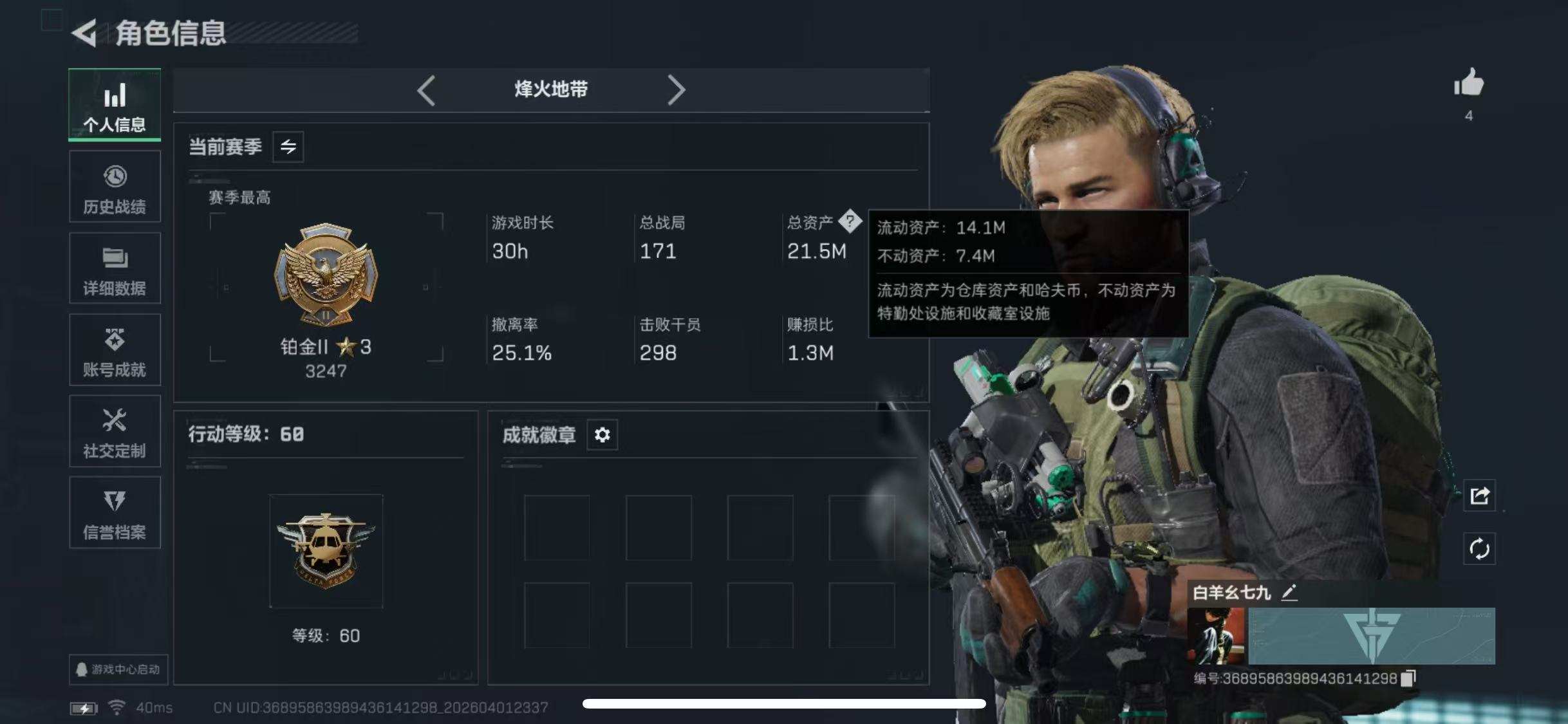Select the first empty achievement badge slot
1568x724 pixels.
tap(557, 528)
